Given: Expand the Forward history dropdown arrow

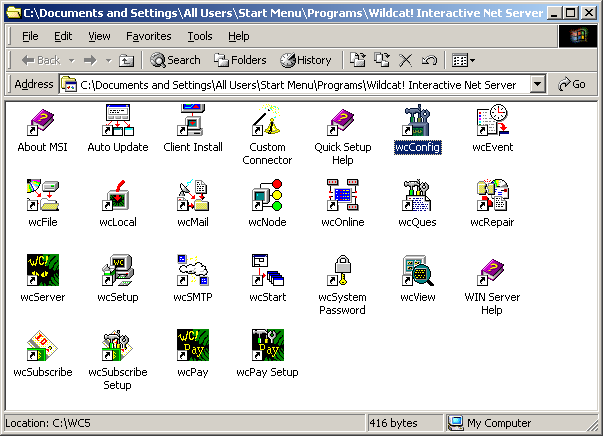Looking at the screenshot, I should coord(108,60).
